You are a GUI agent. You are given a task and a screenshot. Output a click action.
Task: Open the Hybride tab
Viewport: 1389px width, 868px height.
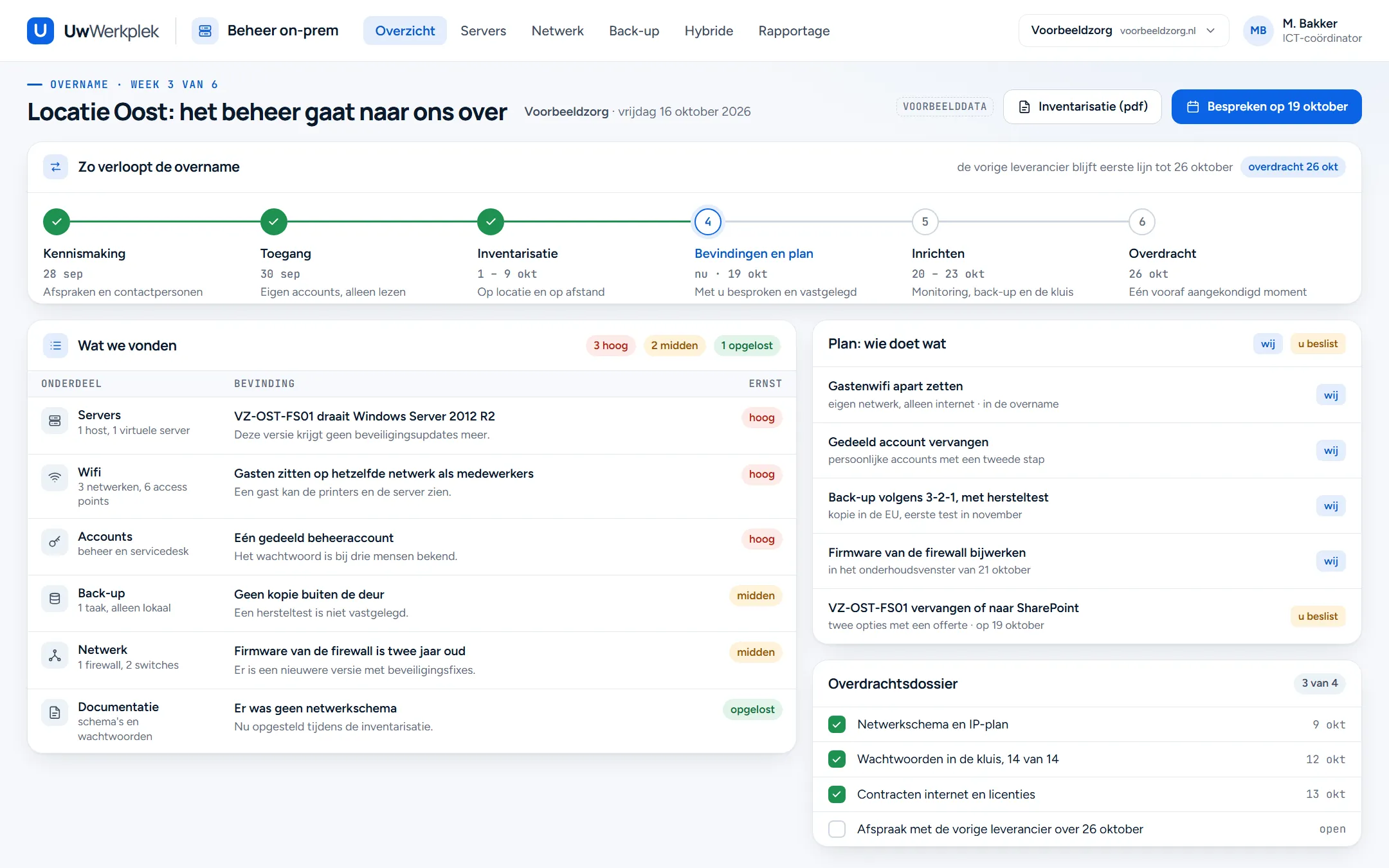[709, 30]
